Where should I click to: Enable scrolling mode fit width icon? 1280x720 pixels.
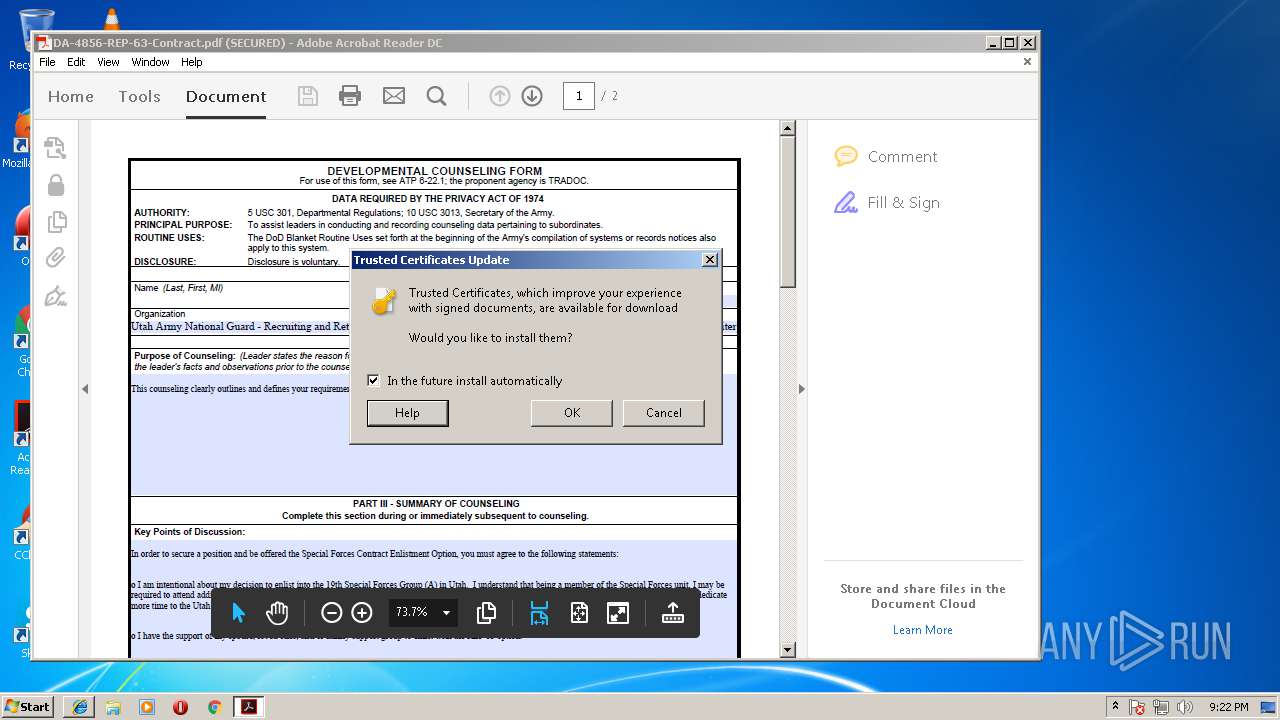click(x=539, y=613)
